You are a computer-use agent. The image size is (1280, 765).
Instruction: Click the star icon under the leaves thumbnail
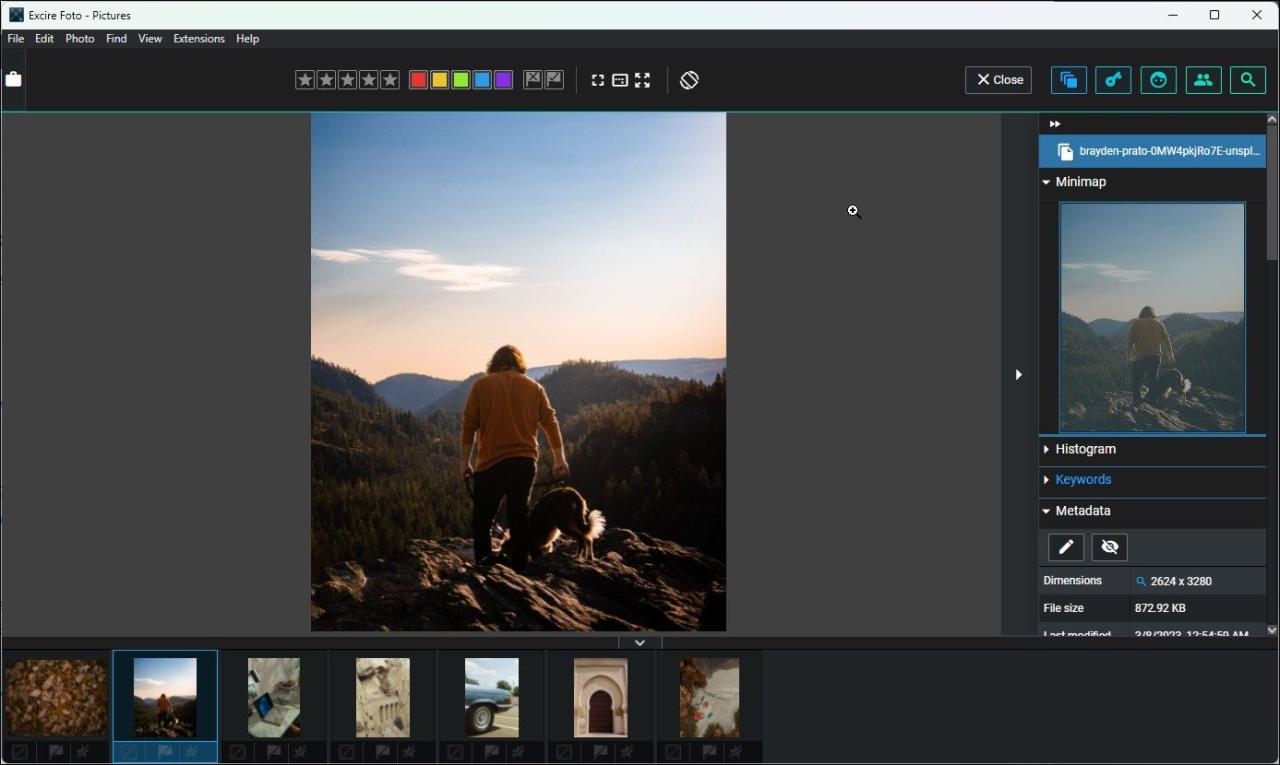(x=82, y=752)
